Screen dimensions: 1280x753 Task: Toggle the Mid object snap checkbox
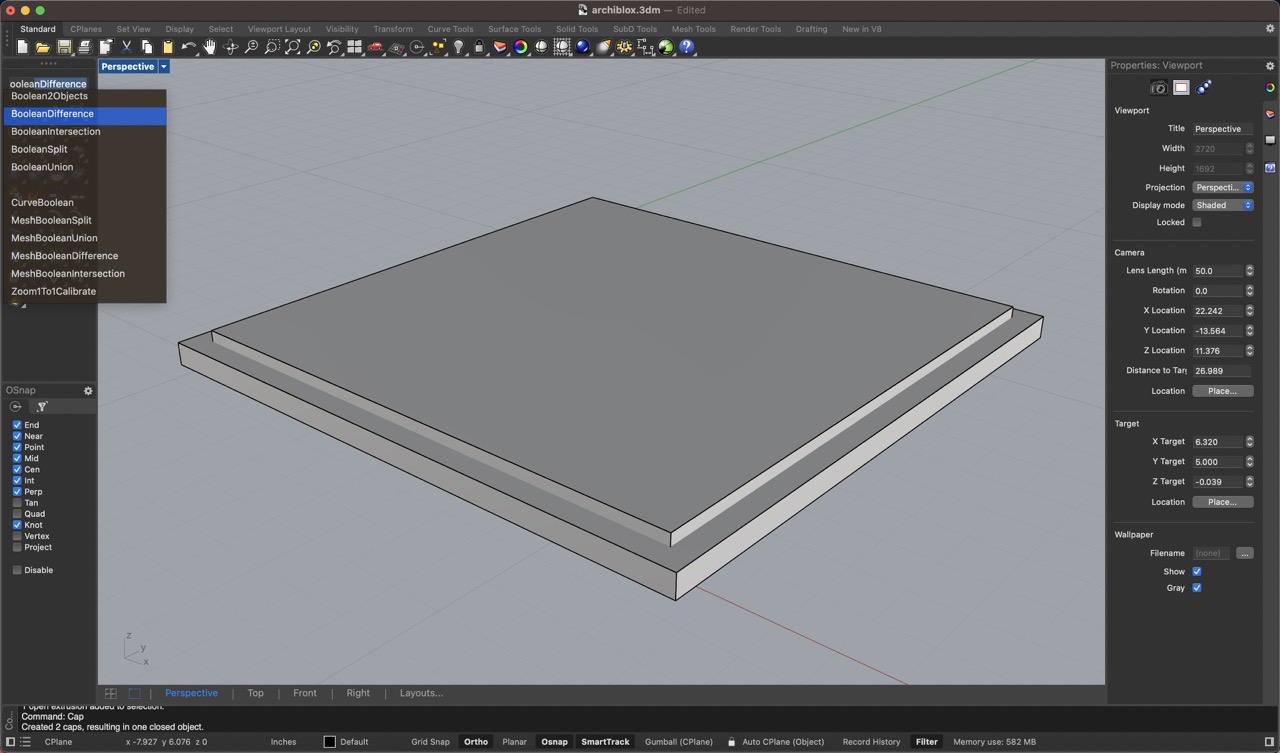click(x=17, y=458)
